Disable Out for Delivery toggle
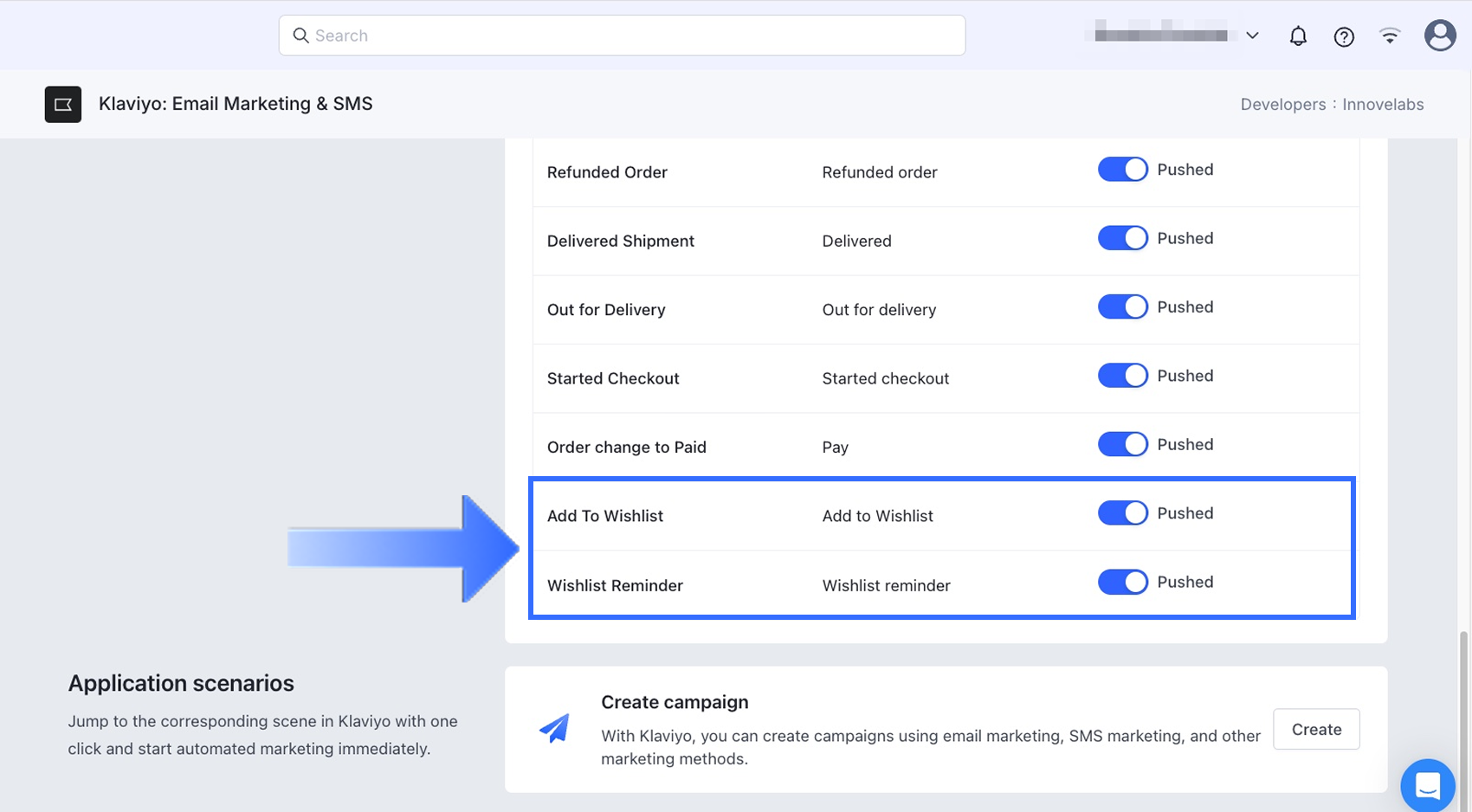1472x812 pixels. pos(1122,307)
